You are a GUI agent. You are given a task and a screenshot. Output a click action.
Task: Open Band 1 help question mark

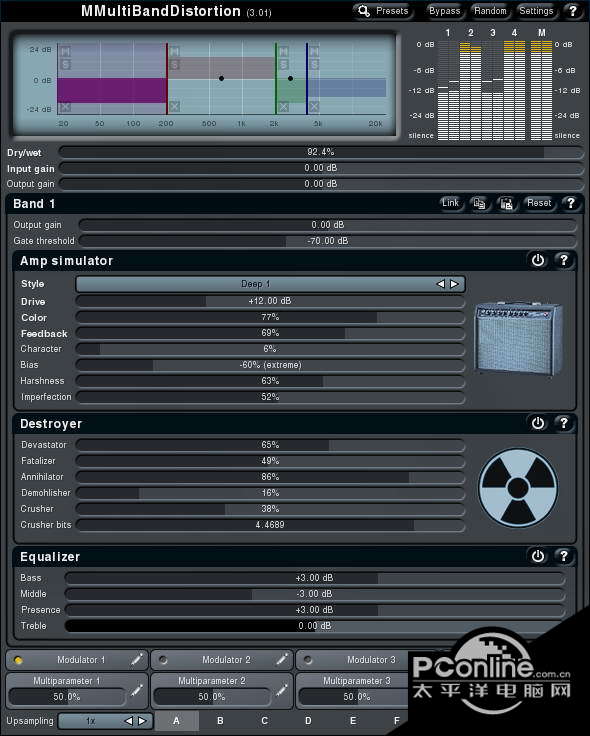[570, 203]
